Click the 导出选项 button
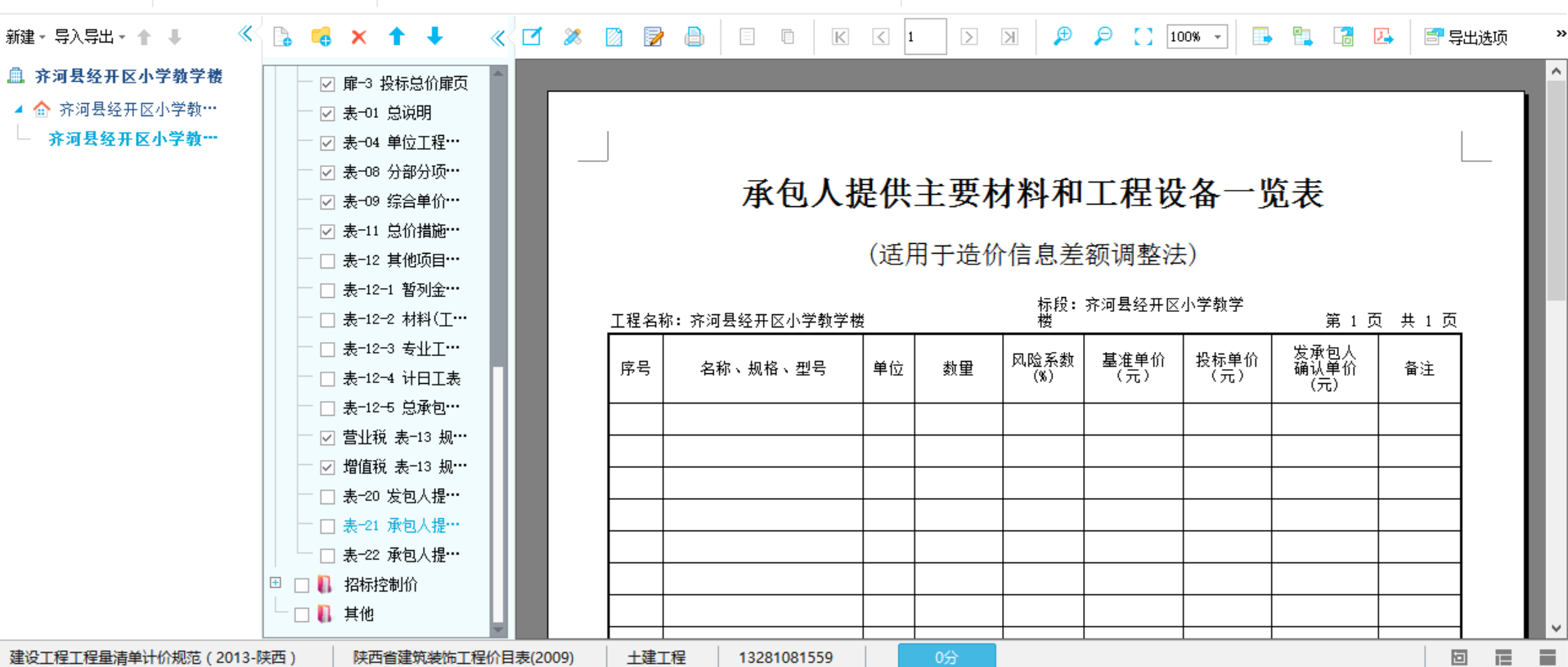This screenshot has width=1568, height=667. point(1466,37)
